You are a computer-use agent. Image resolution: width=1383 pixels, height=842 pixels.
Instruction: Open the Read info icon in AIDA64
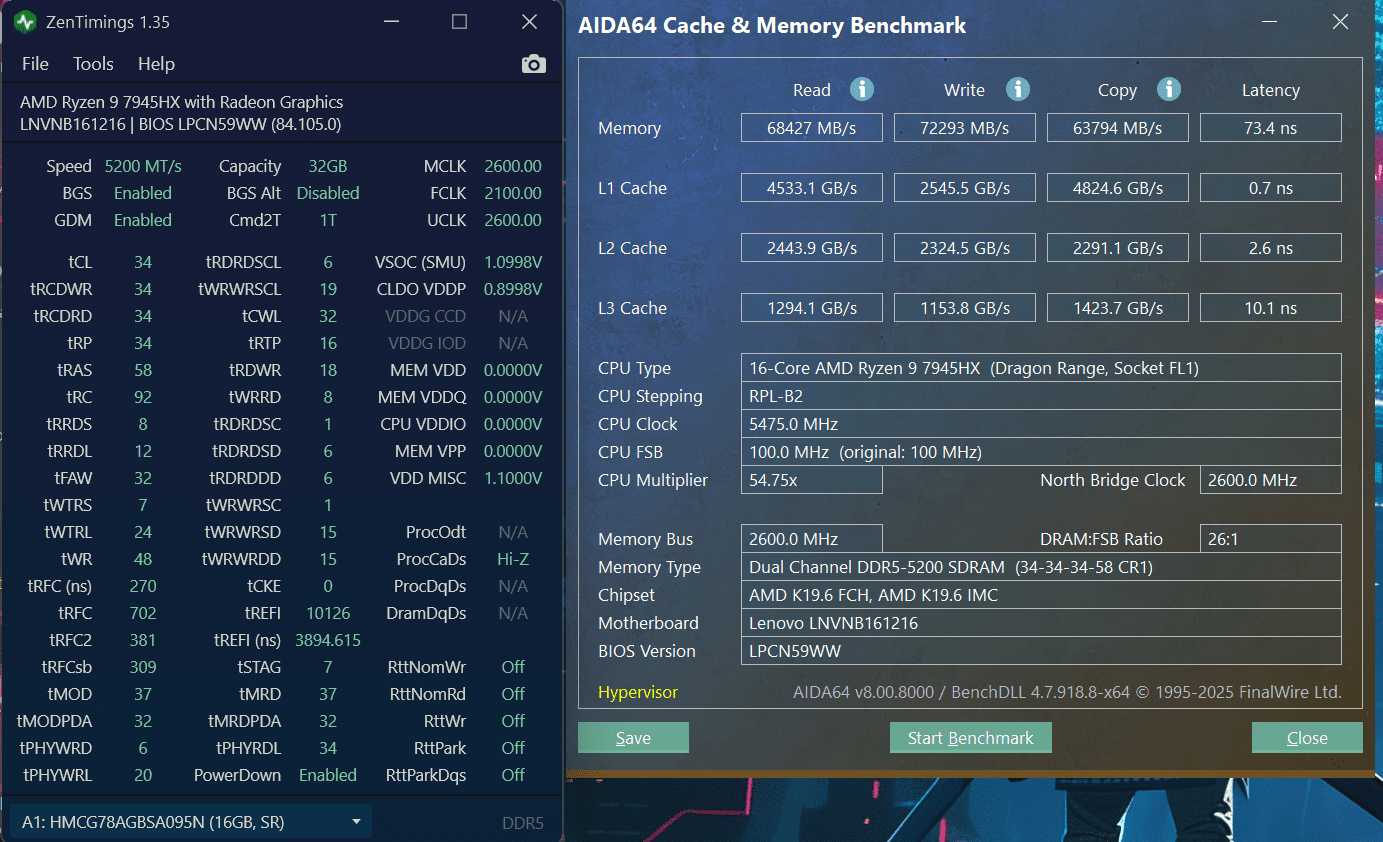pyautogui.click(x=862, y=89)
